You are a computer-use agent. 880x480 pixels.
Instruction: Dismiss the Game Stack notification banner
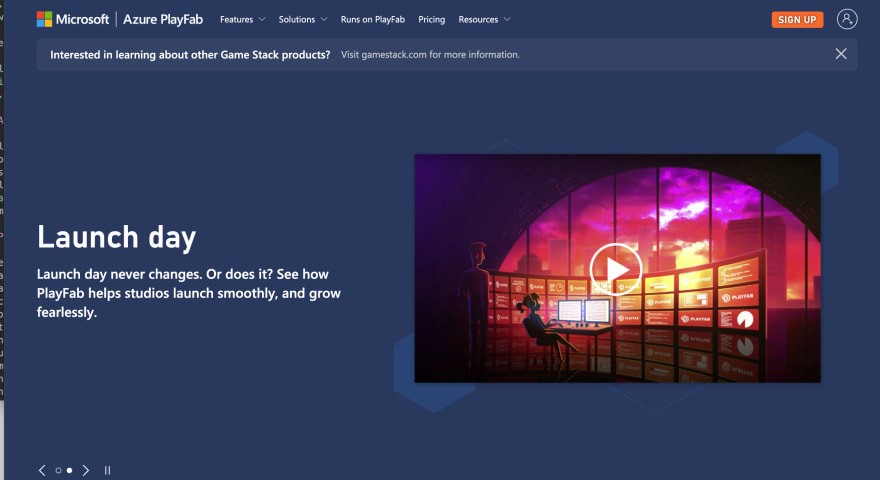(841, 54)
